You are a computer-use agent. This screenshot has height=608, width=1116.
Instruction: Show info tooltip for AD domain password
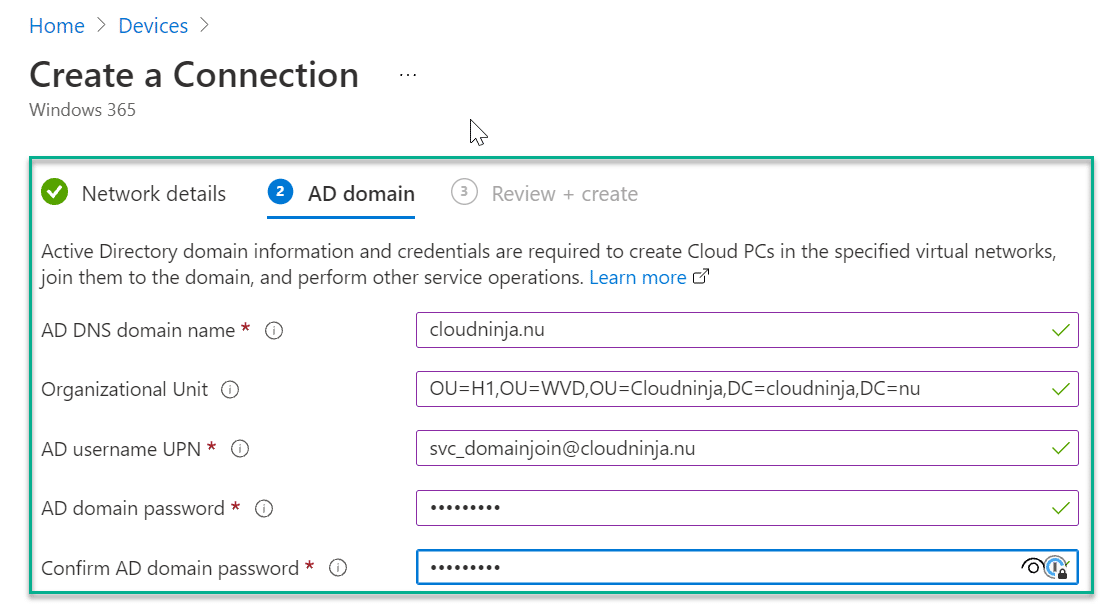tap(264, 508)
